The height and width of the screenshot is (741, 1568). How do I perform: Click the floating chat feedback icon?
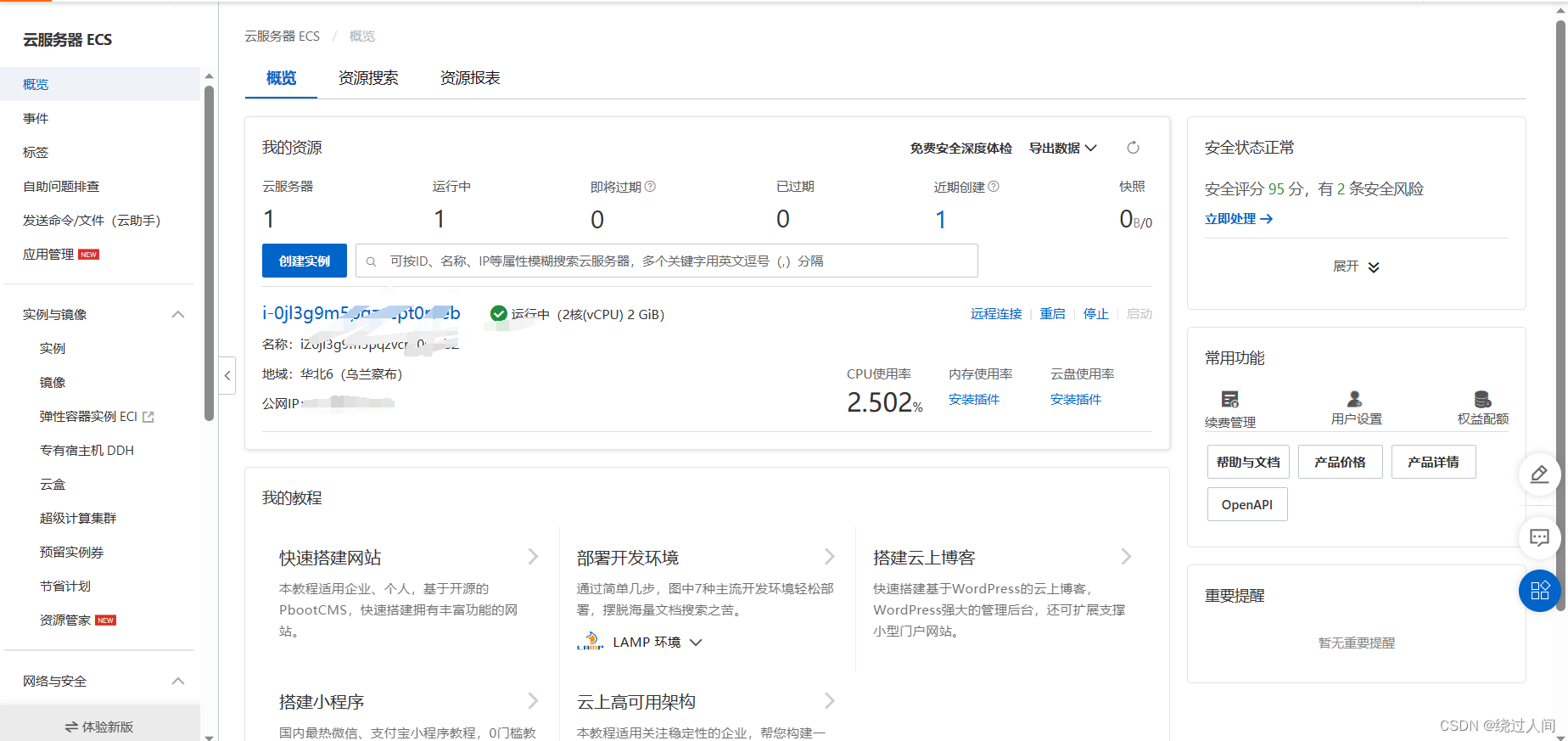1539,537
